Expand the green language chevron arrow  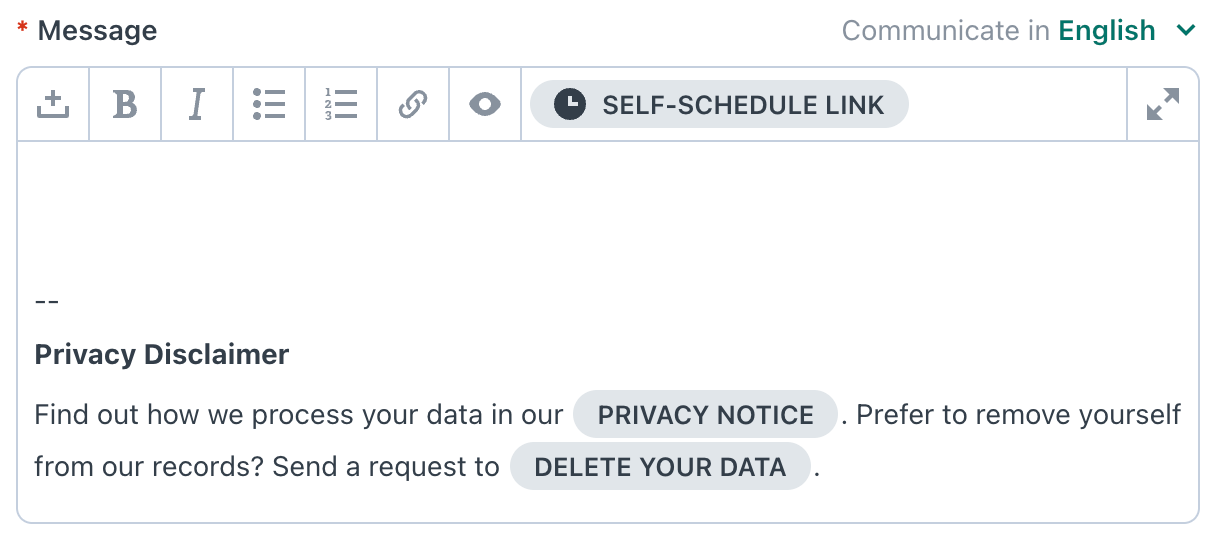[1186, 31]
